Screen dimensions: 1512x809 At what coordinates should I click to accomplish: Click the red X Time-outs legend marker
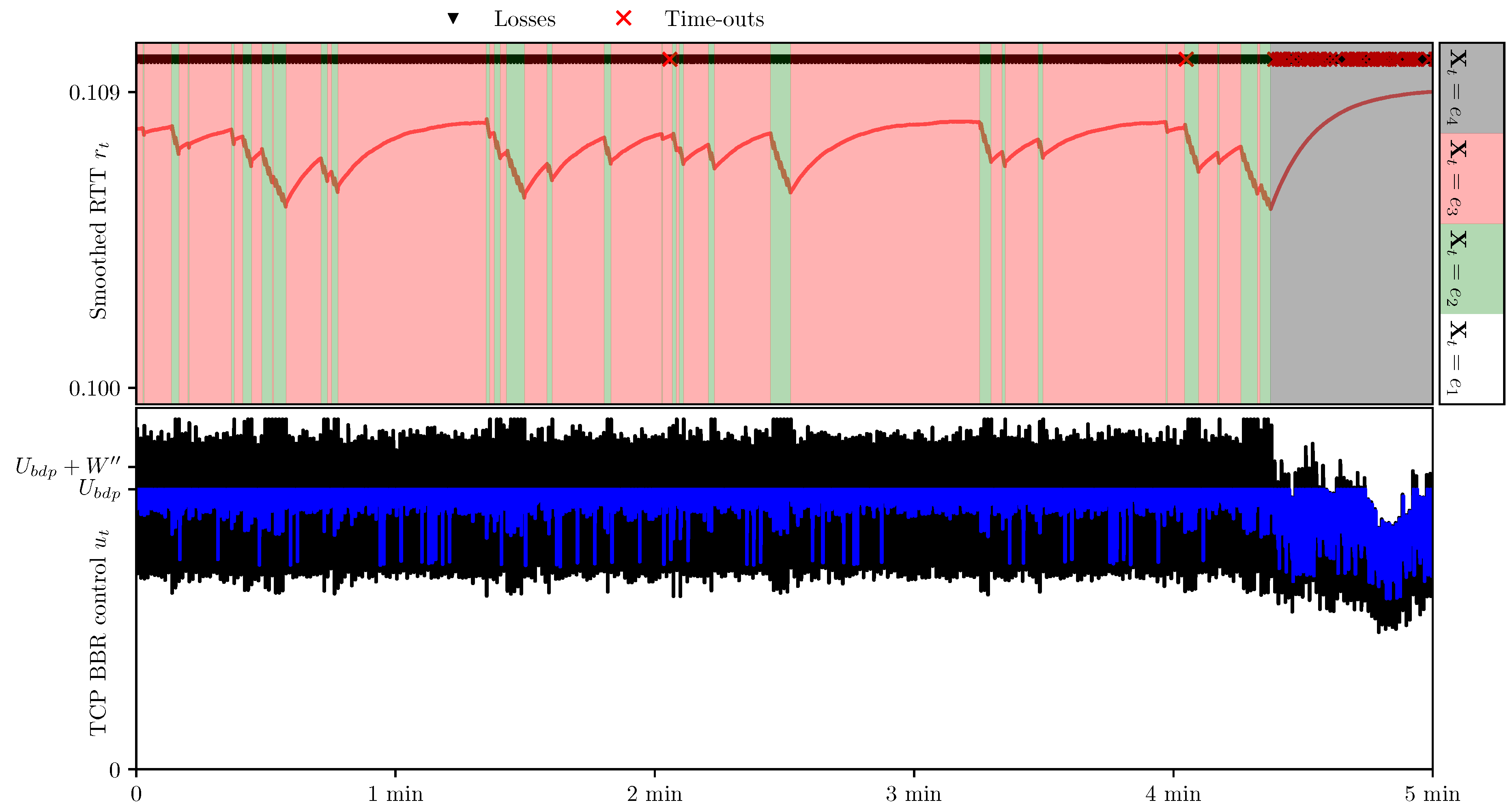tap(623, 19)
